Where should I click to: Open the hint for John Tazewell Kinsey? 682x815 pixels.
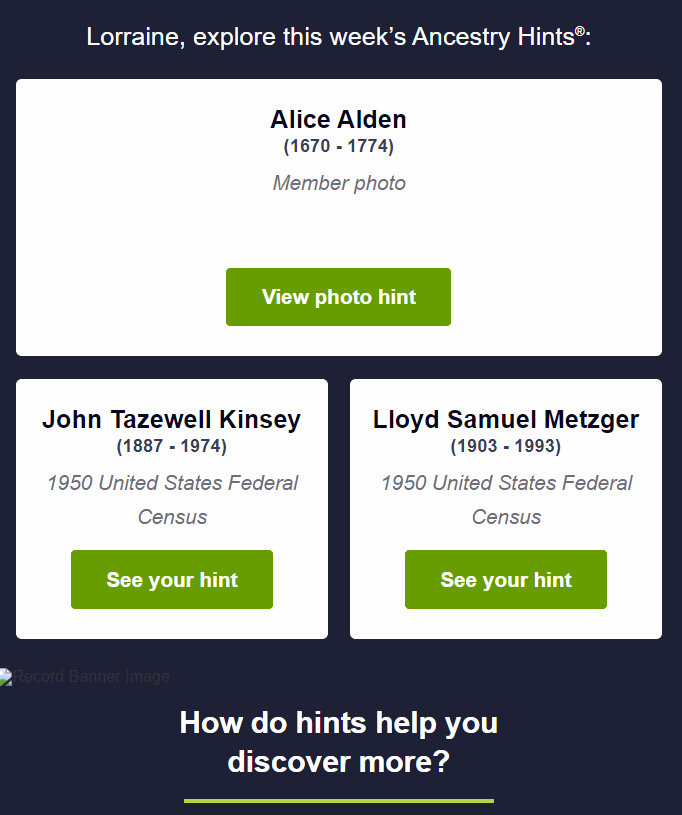coord(172,580)
